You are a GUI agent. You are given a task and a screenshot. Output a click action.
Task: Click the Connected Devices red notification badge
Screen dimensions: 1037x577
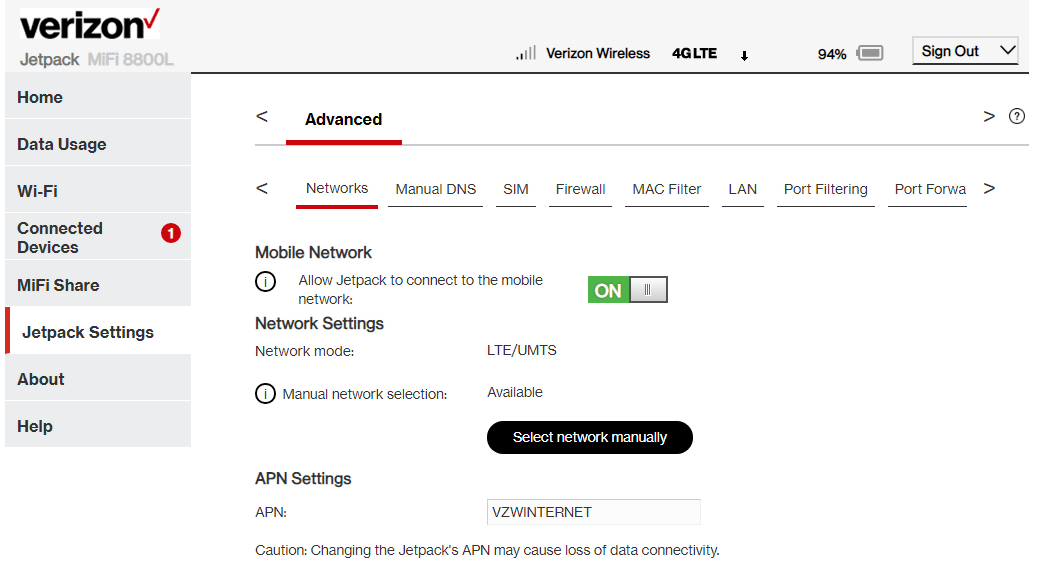(x=171, y=233)
